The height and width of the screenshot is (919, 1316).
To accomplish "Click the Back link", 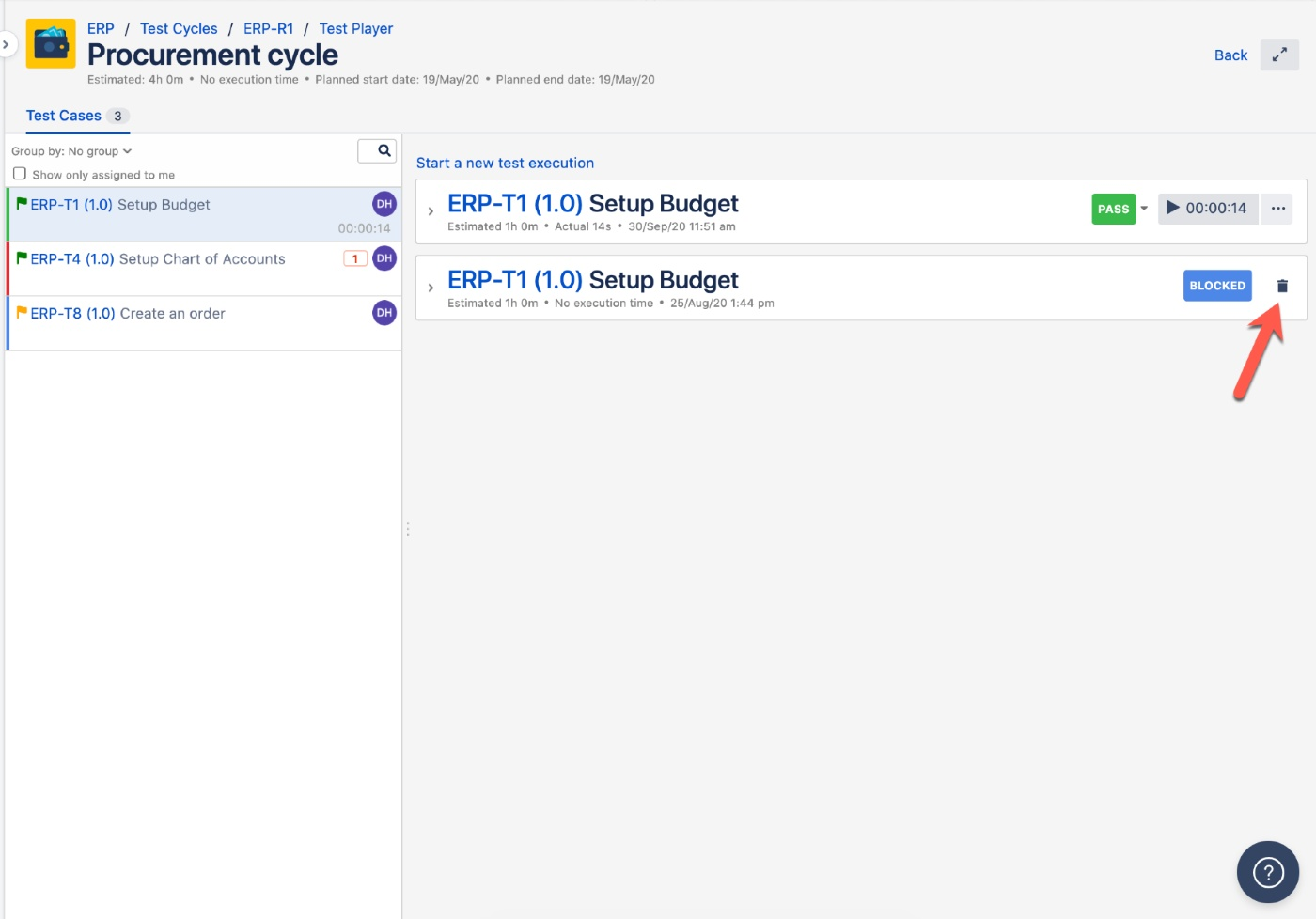I will pyautogui.click(x=1230, y=55).
